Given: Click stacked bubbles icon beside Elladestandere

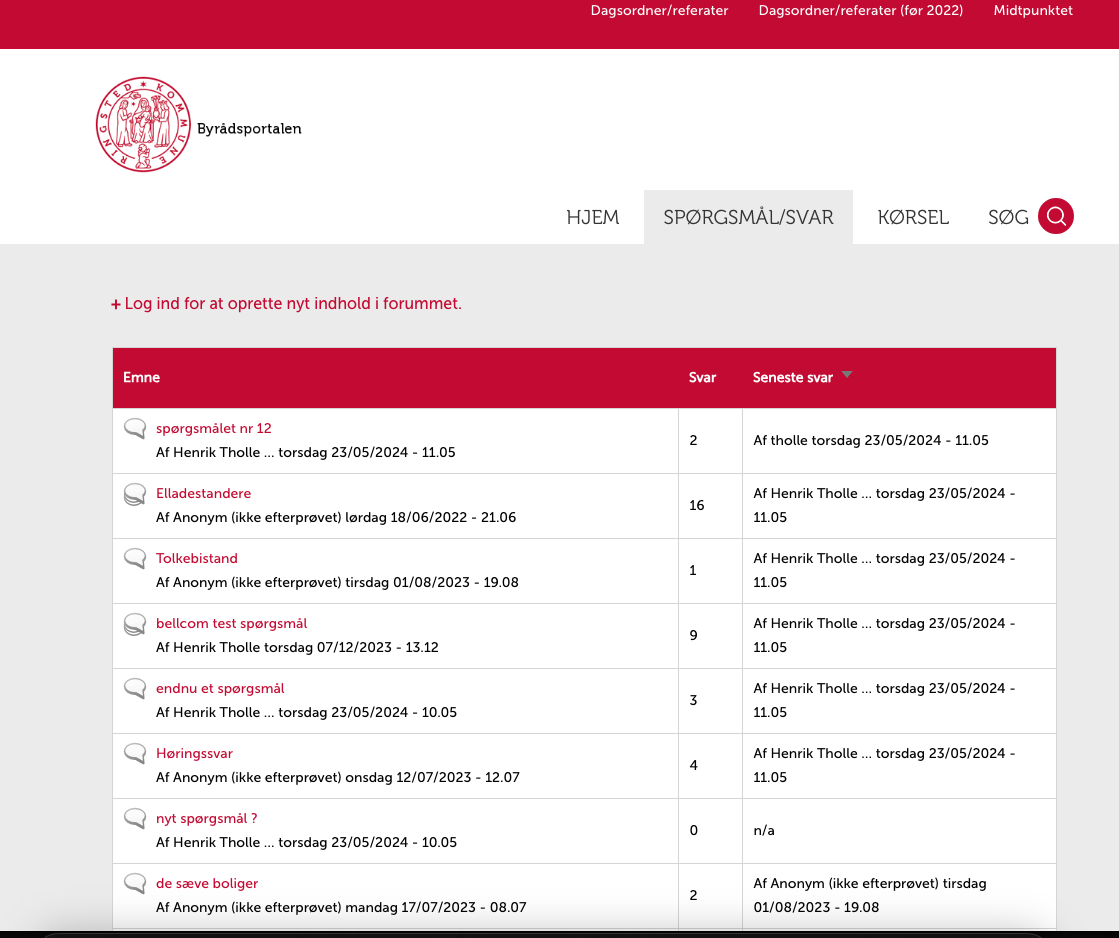Looking at the screenshot, I should (135, 494).
